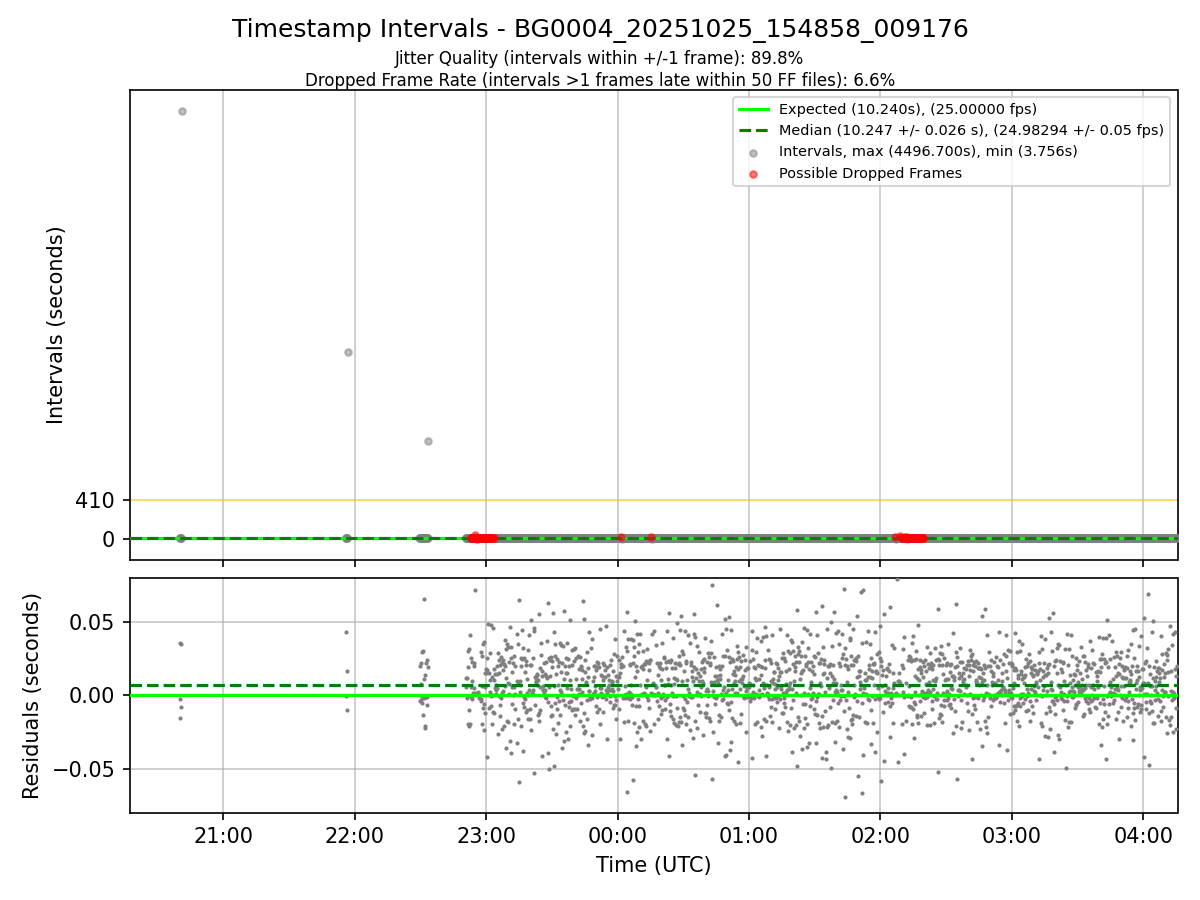The image size is (1200, 900).
Task: Click the Time (UTC) x-axis label
Action: [654, 865]
